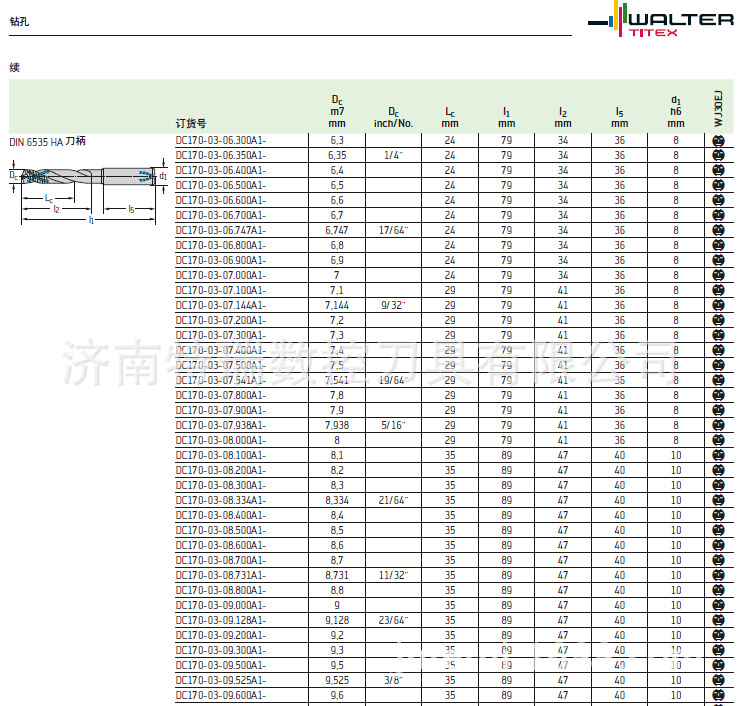Click the WJ30EJ vertical column header
Screen dimensions: 741x706
[718, 108]
